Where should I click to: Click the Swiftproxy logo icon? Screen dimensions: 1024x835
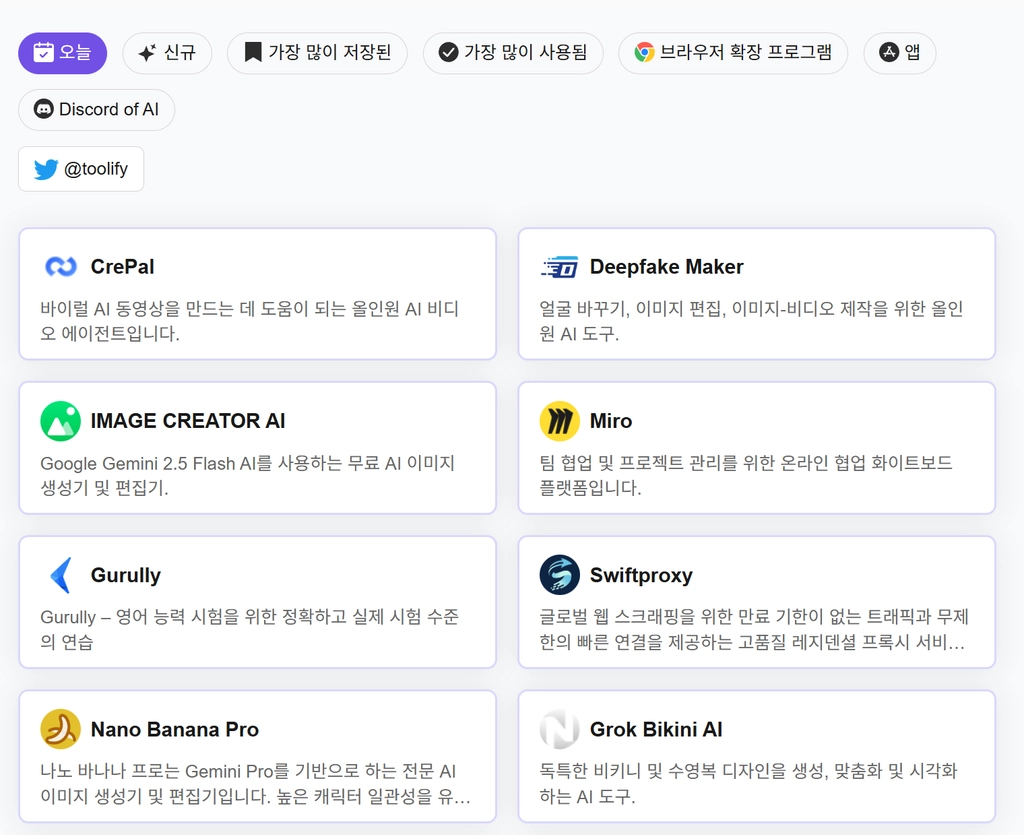[x=560, y=575]
